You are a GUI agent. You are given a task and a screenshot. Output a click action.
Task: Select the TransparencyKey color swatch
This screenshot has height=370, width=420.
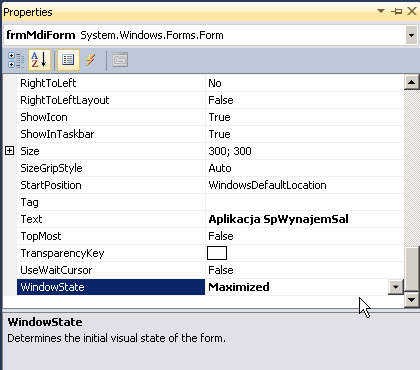(217, 253)
